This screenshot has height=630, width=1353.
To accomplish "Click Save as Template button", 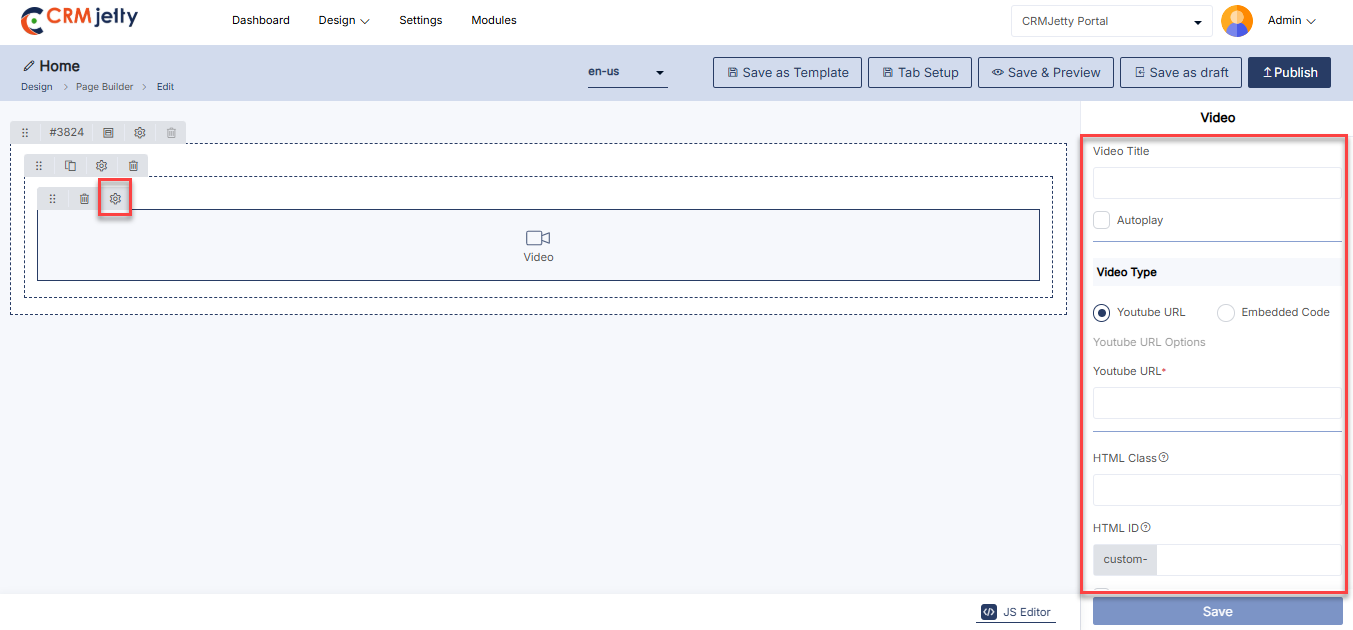I will (x=787, y=73).
